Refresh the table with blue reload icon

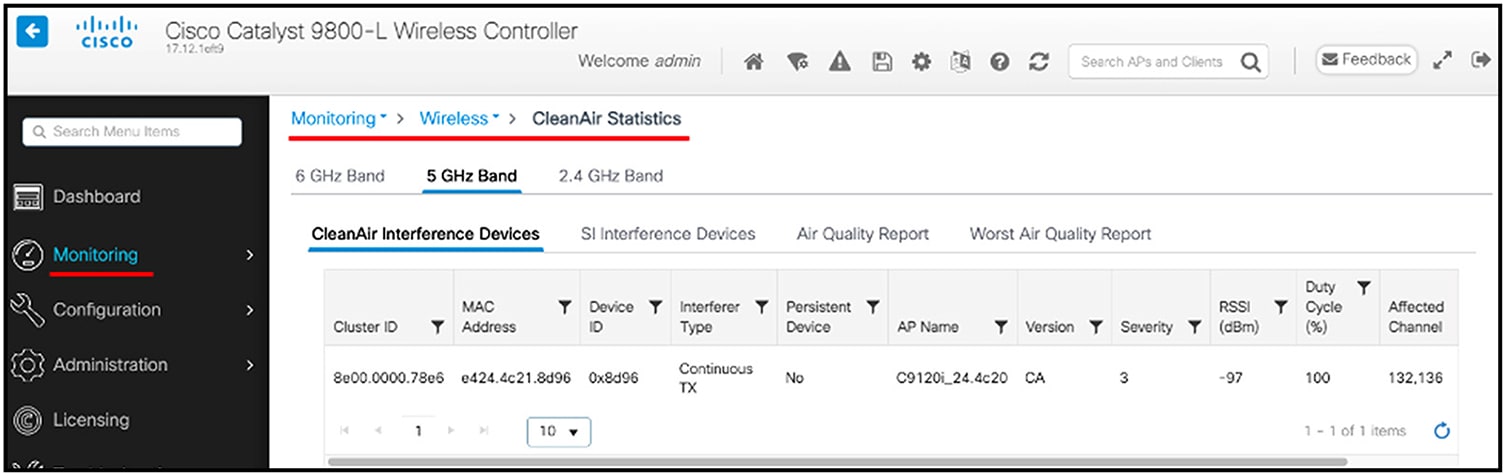tap(1442, 432)
